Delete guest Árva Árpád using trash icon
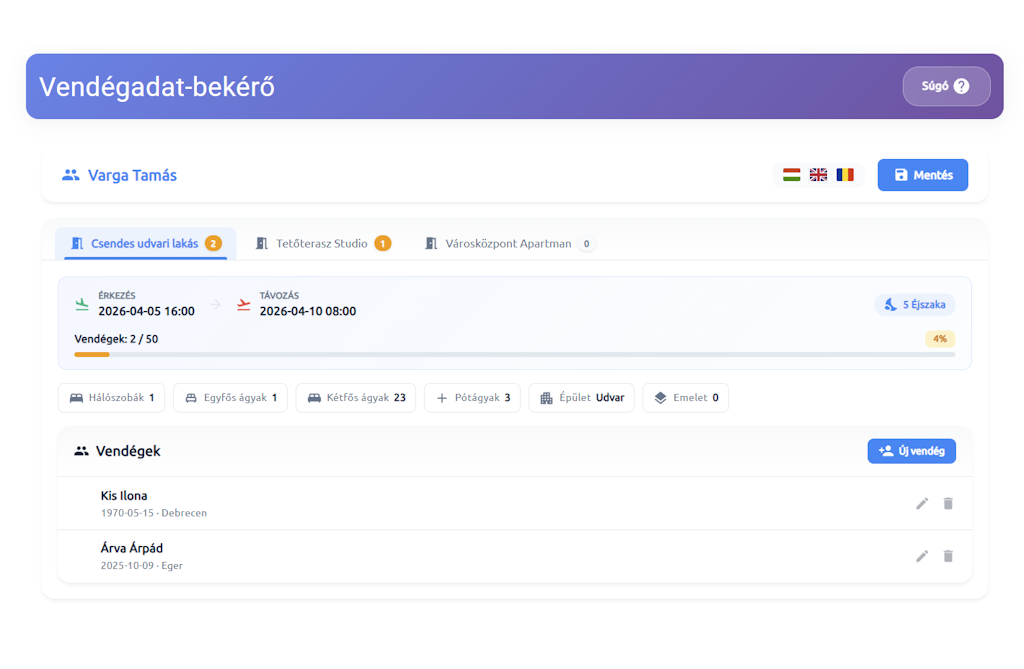Image resolution: width=1024 pixels, height=669 pixels. (948, 556)
